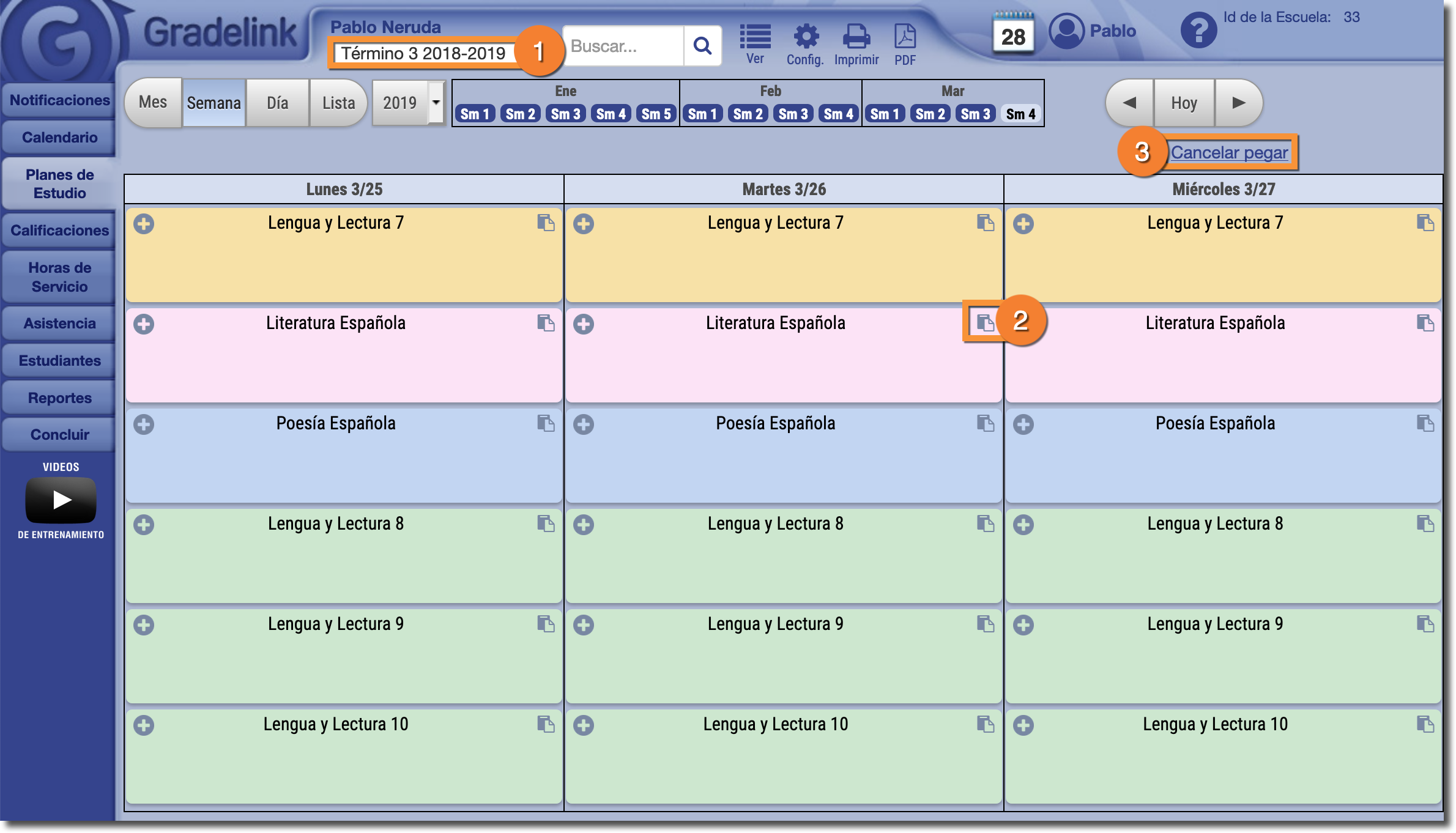Add plan to Wednesday Poesía Española
This screenshot has height=833, width=1456.
(x=1023, y=424)
